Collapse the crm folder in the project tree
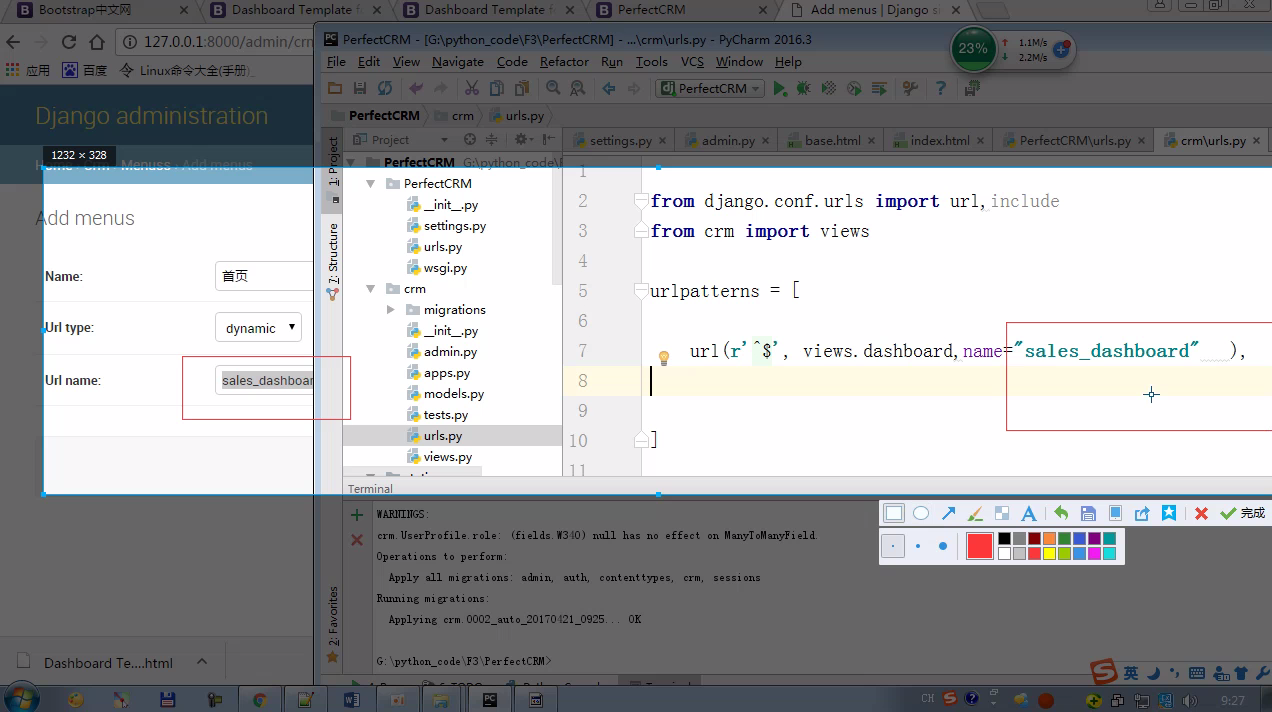1272x712 pixels. (x=371, y=289)
